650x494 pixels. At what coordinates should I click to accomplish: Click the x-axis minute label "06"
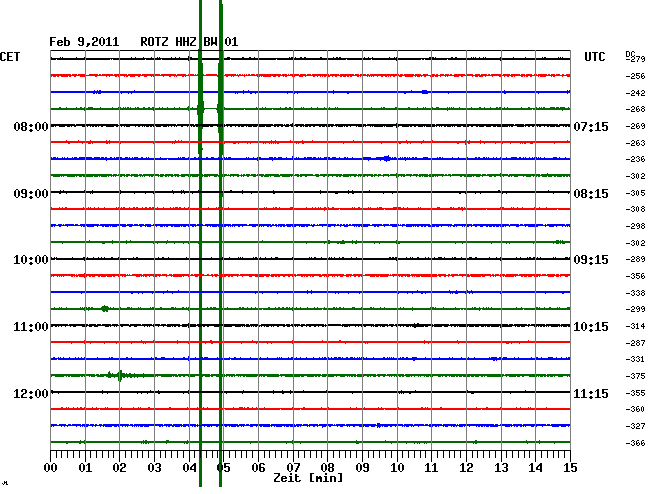[x=258, y=468]
